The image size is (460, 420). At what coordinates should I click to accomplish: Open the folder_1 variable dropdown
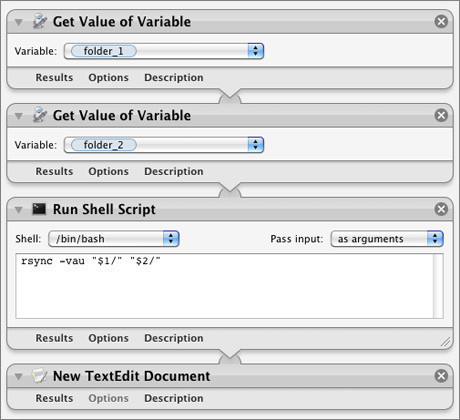click(164, 51)
